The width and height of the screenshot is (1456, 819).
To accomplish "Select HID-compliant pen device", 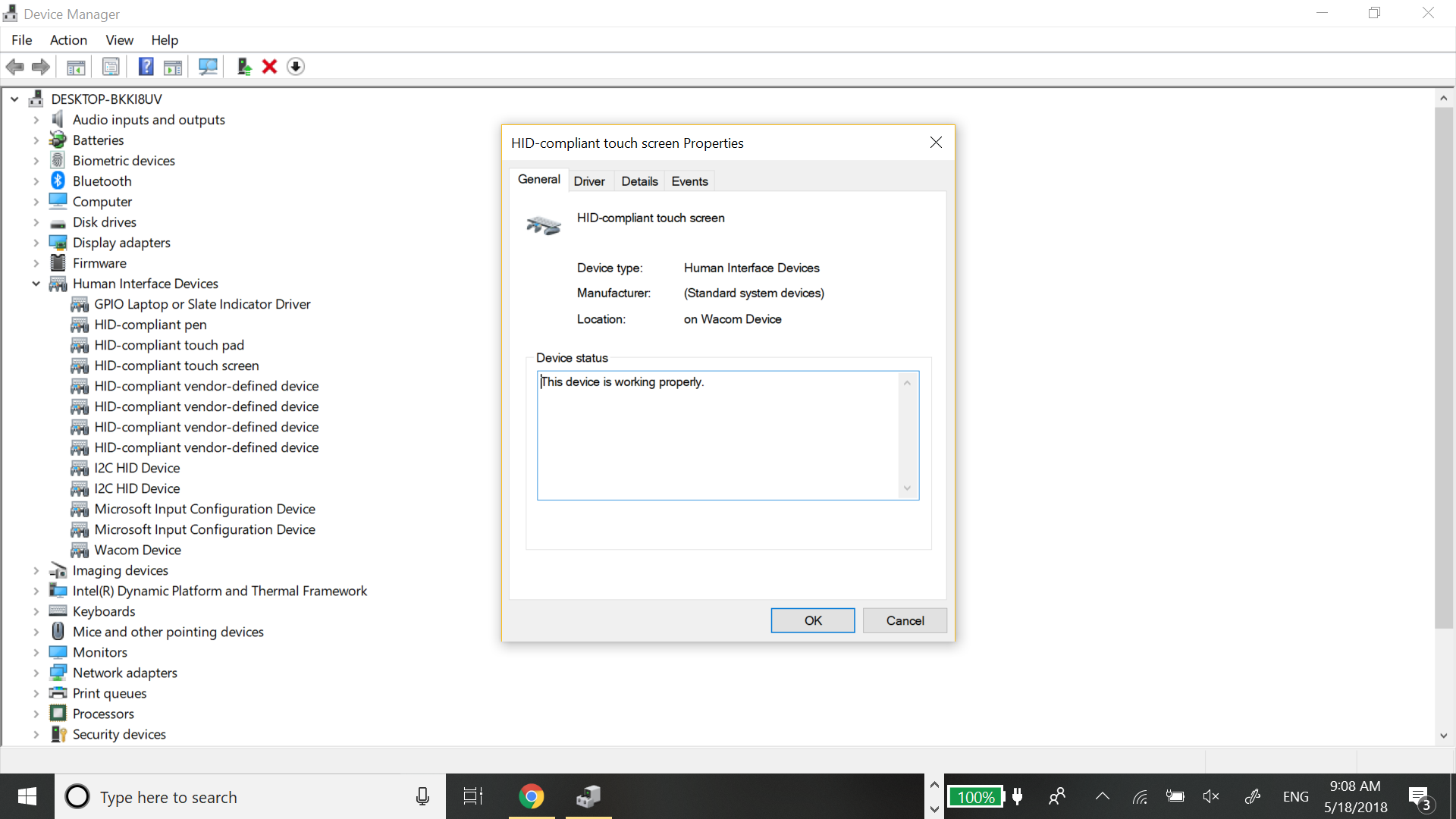I will point(150,325).
